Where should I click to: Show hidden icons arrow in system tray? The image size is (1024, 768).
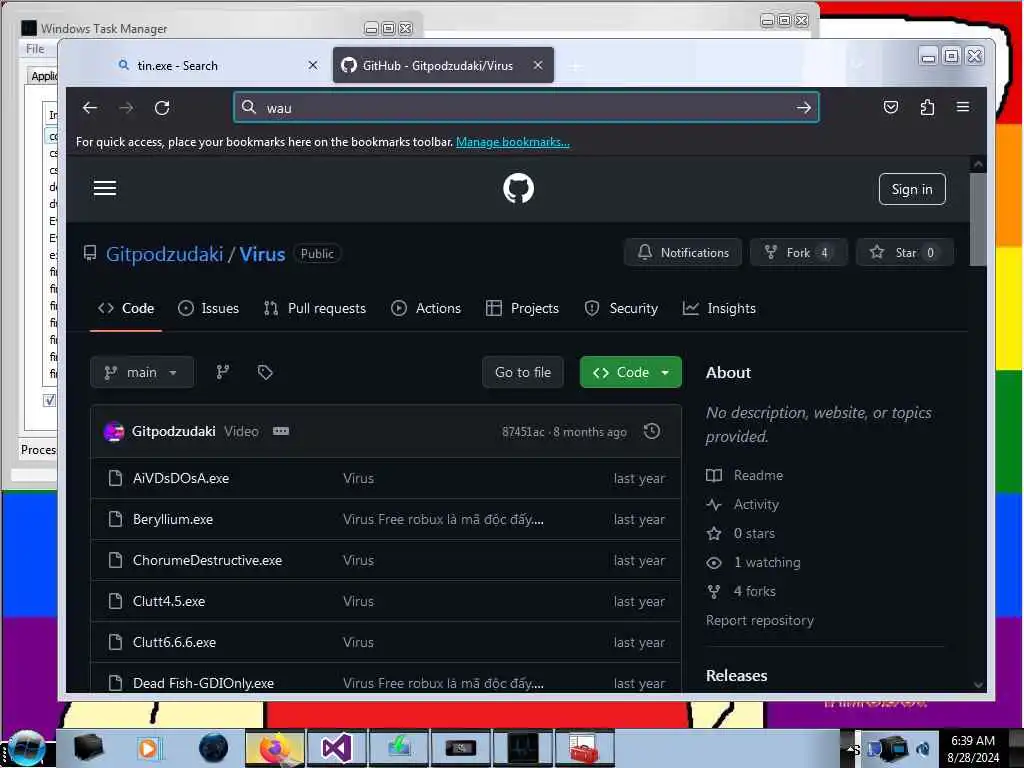(850, 748)
